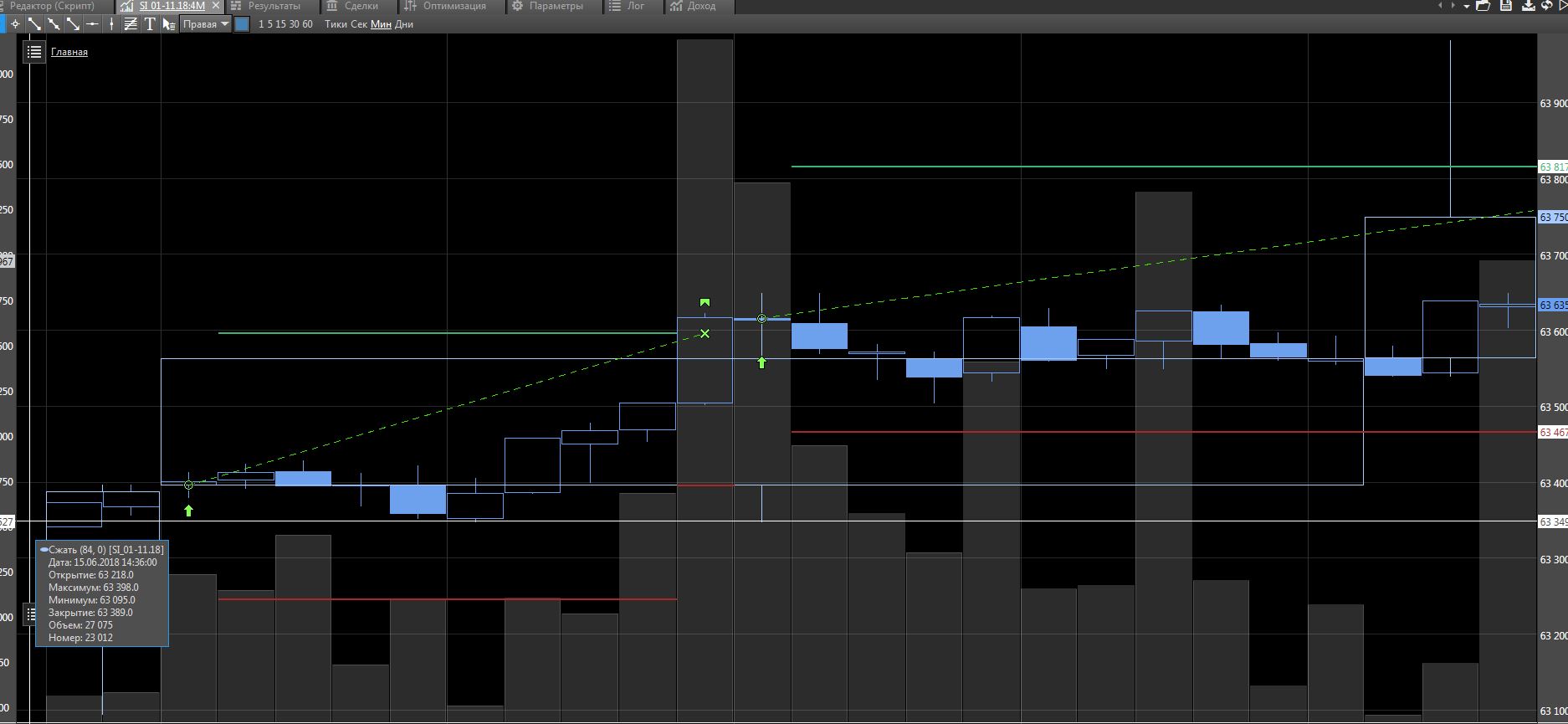This screenshot has height=724, width=1568.
Task: Close the SI 01-11.18:4M tab
Action: [x=217, y=6]
